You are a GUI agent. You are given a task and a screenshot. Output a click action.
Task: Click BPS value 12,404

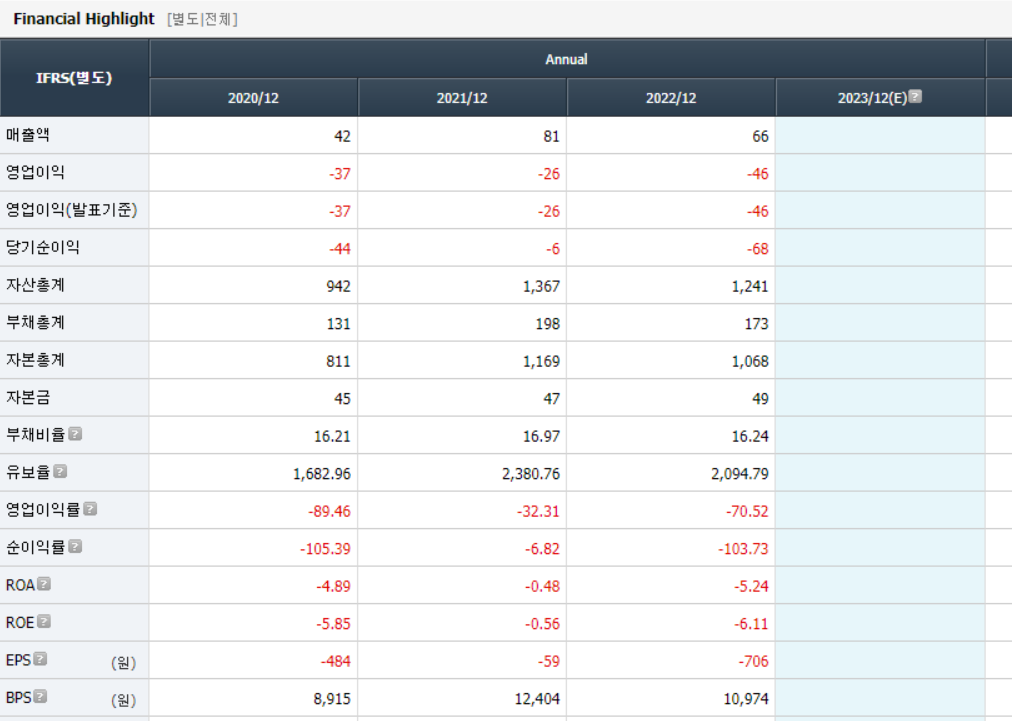(x=537, y=698)
